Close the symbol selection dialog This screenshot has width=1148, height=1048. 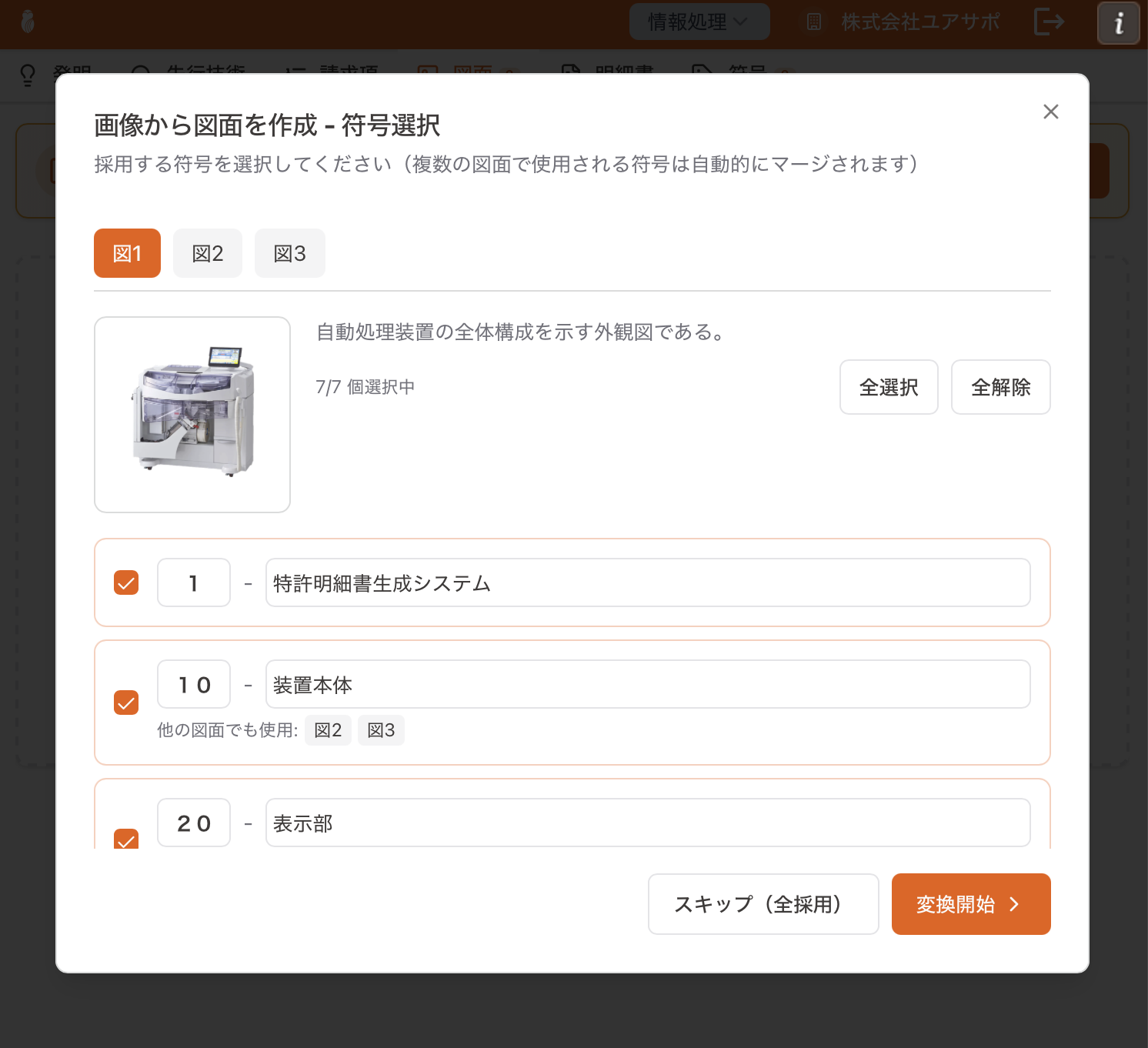[1050, 112]
